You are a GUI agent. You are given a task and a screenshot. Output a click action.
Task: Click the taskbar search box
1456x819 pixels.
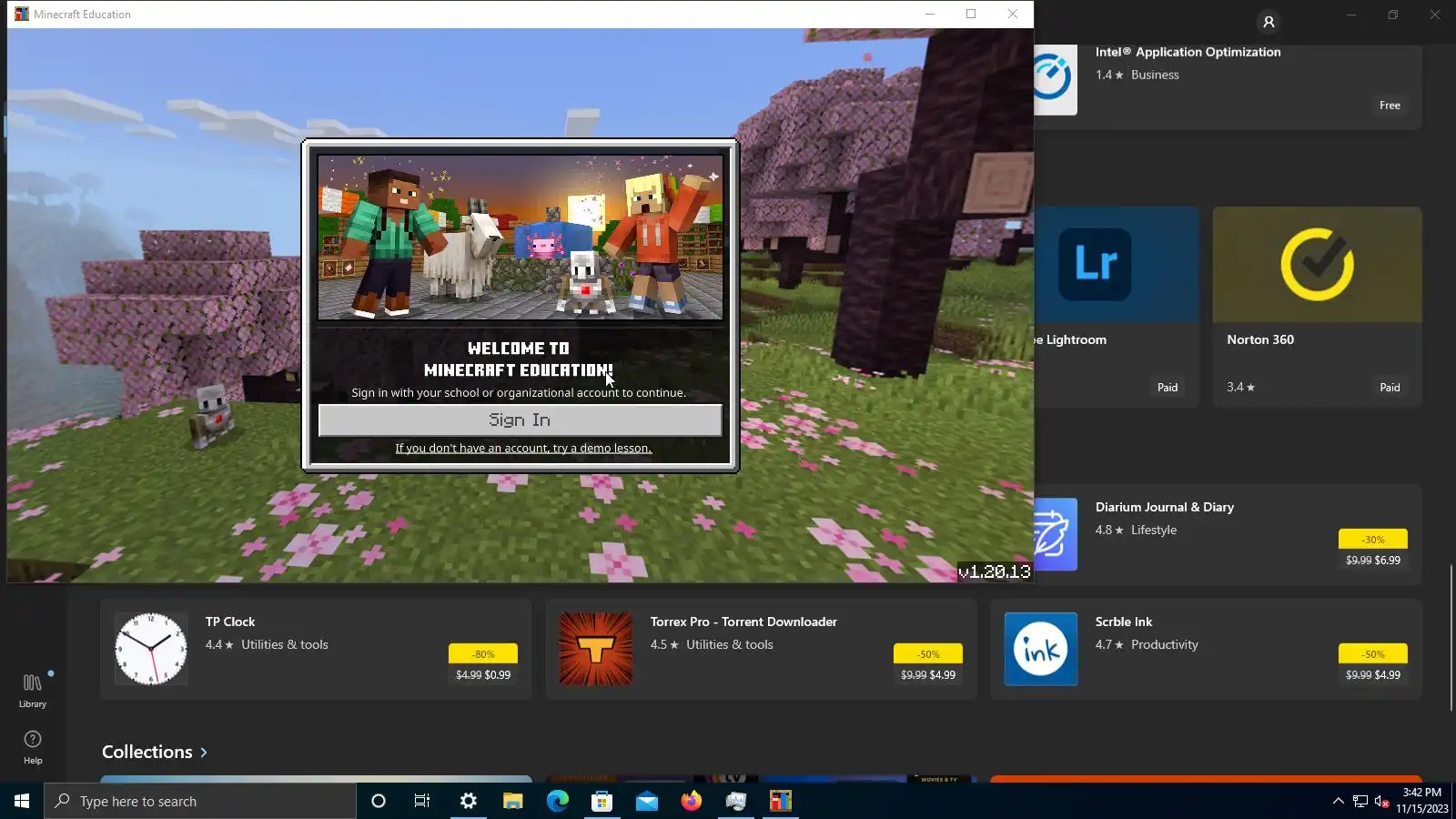pos(200,801)
